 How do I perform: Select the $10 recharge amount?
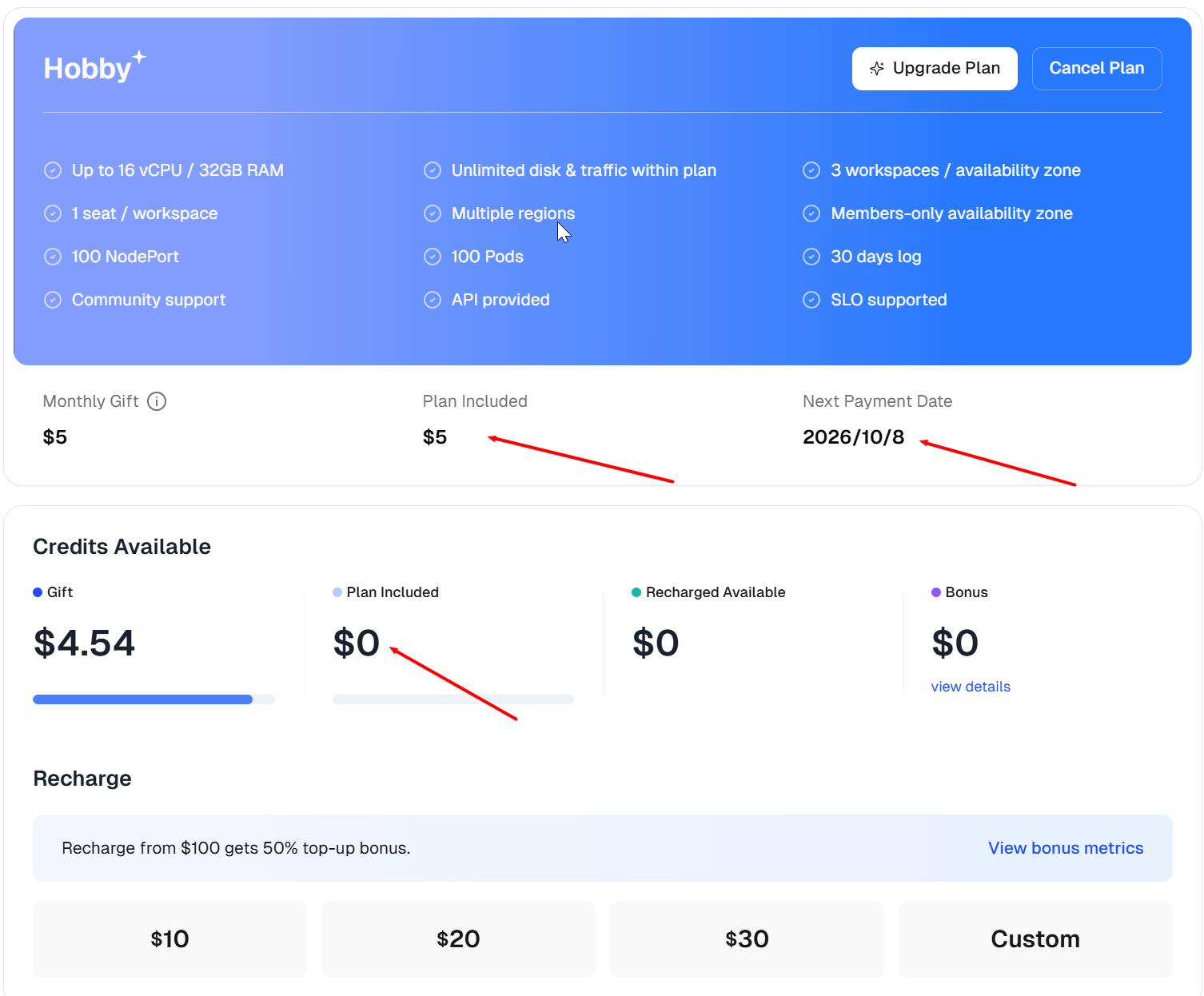click(169, 938)
